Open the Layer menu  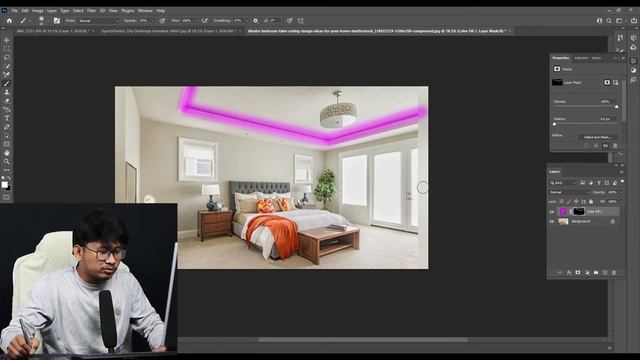[x=52, y=11]
